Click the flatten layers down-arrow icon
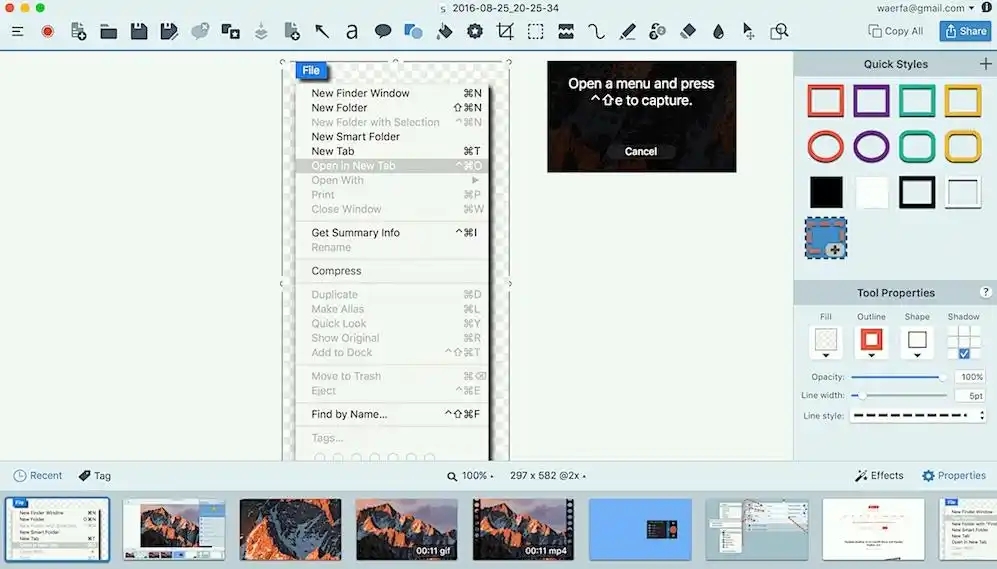 pos(261,31)
